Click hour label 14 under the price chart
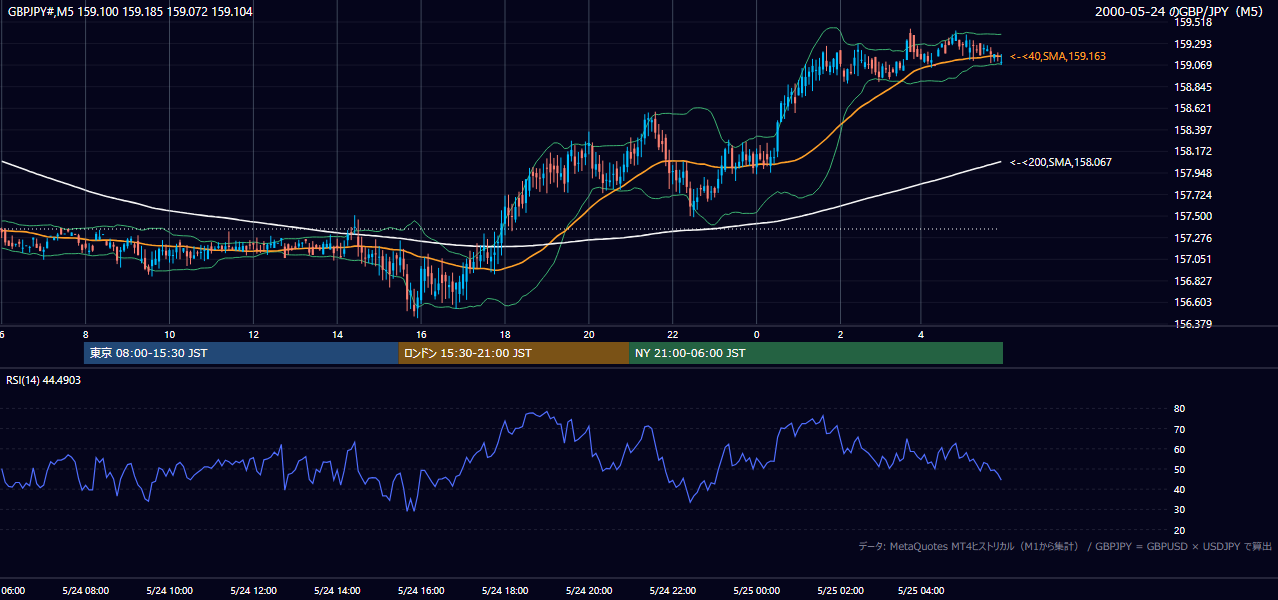 pos(338,335)
